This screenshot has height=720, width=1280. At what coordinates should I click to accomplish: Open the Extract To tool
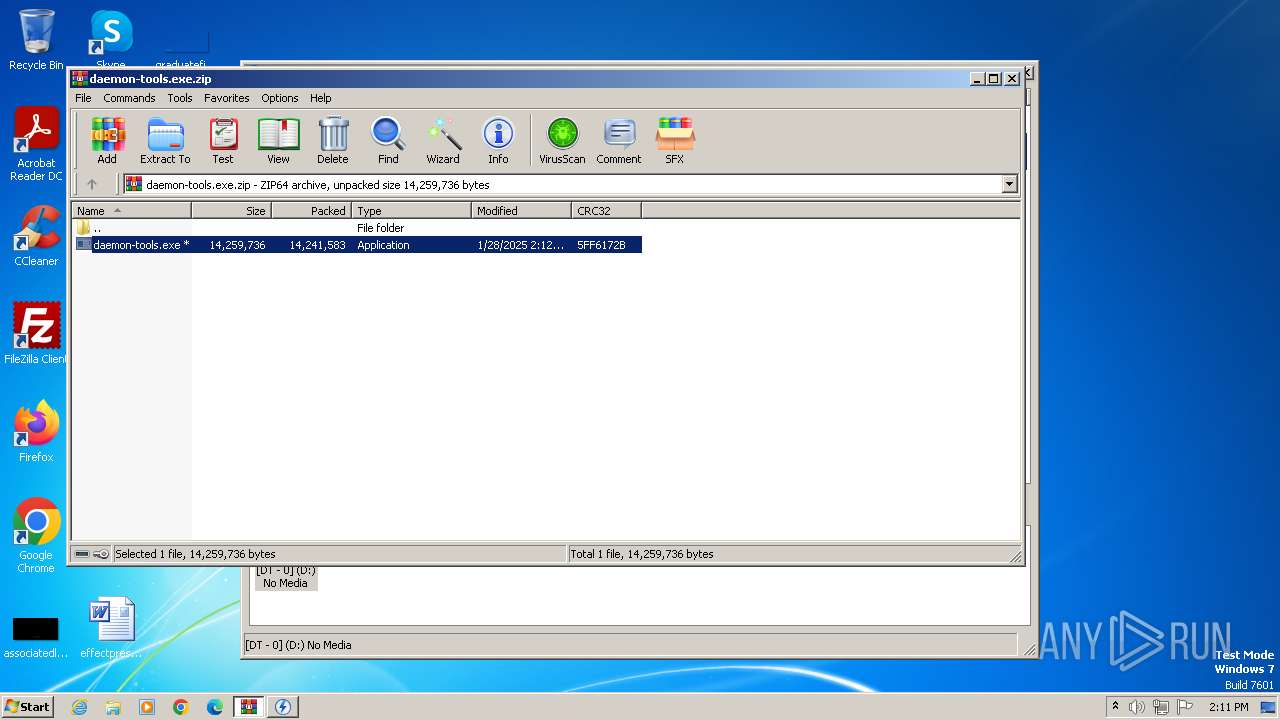pos(165,140)
